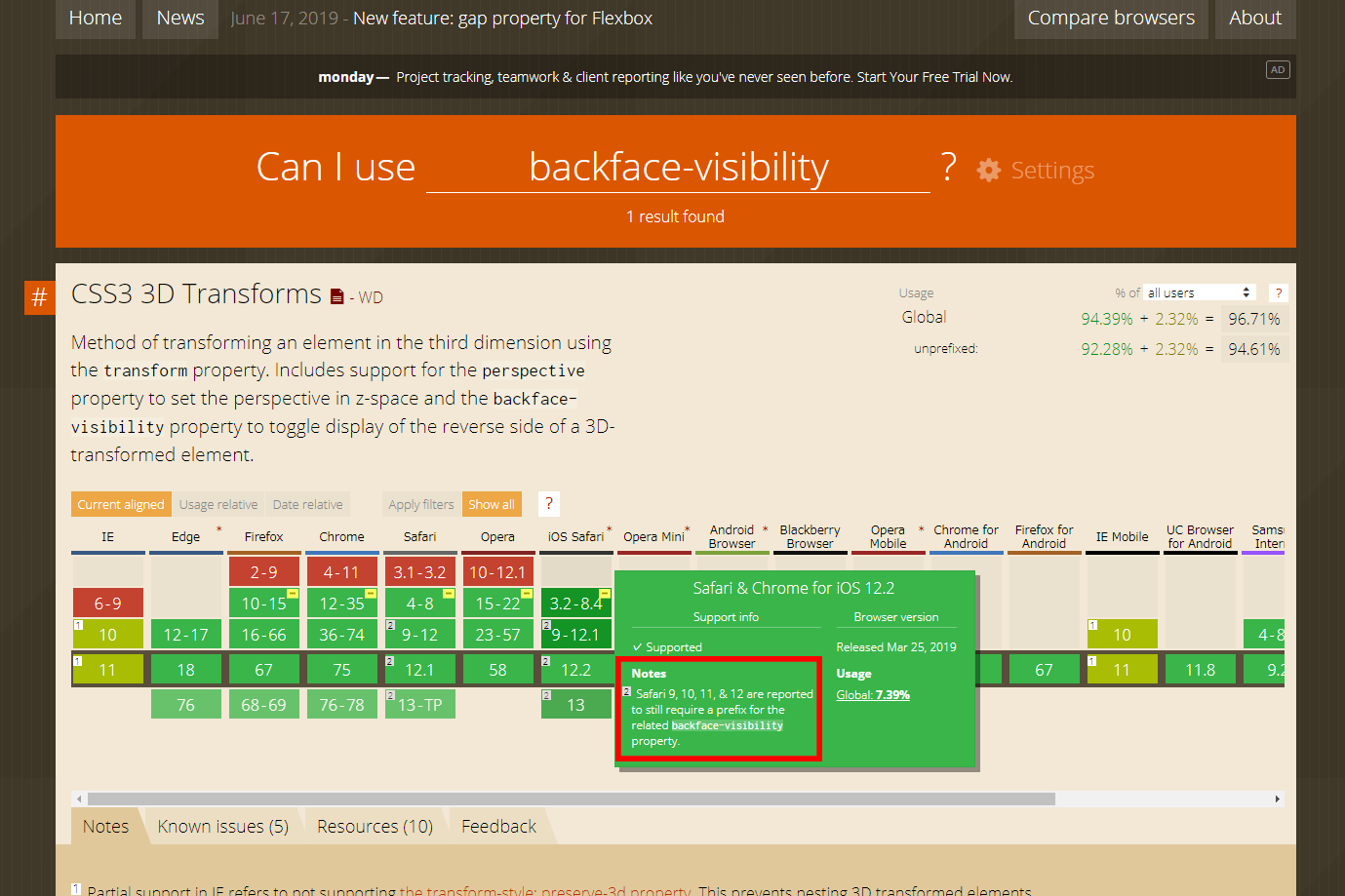Screen dimensions: 1345x896
Task: Open the Resources (10) tab
Action: click(x=375, y=827)
